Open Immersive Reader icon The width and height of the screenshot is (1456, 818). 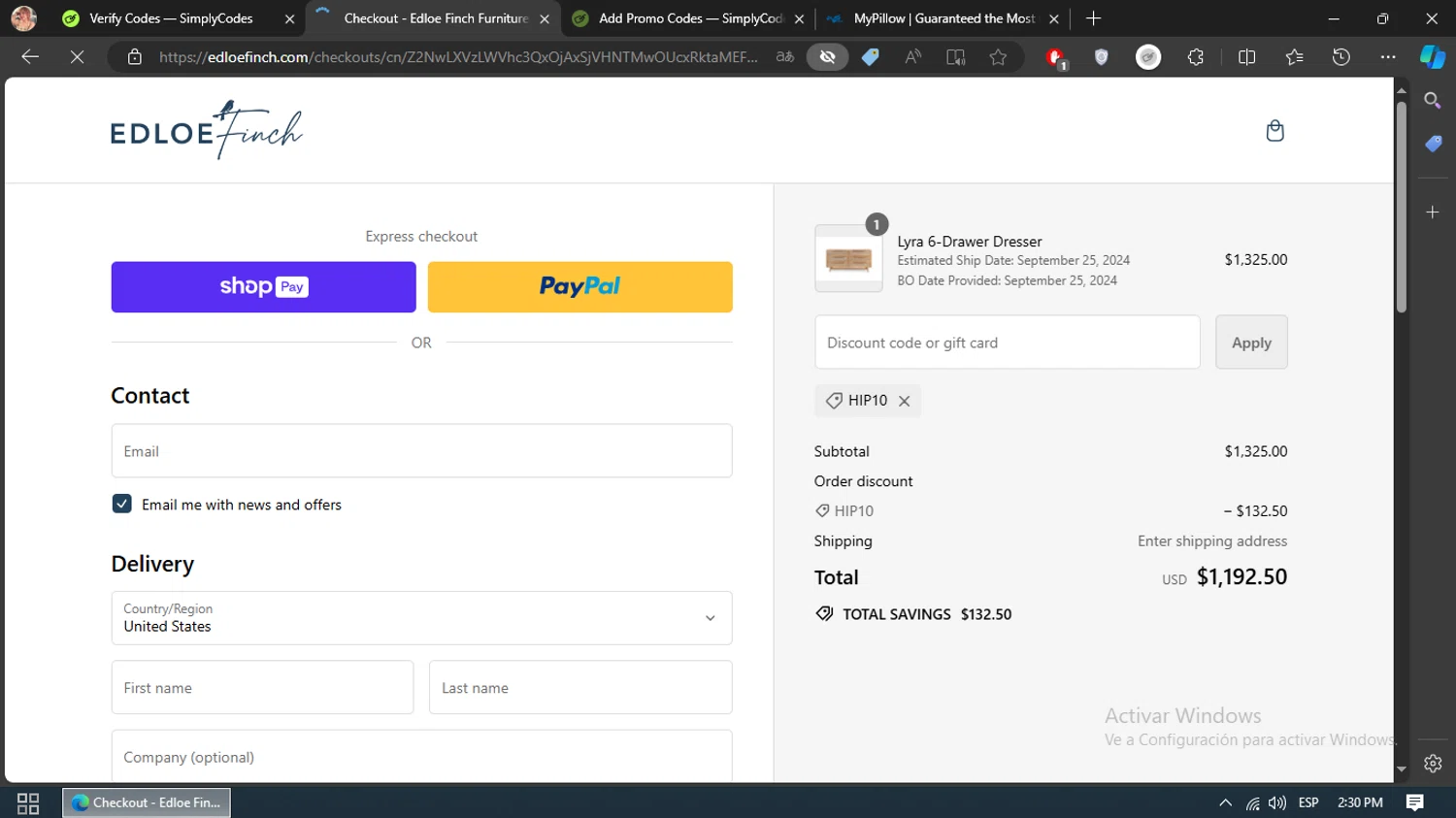point(956,57)
